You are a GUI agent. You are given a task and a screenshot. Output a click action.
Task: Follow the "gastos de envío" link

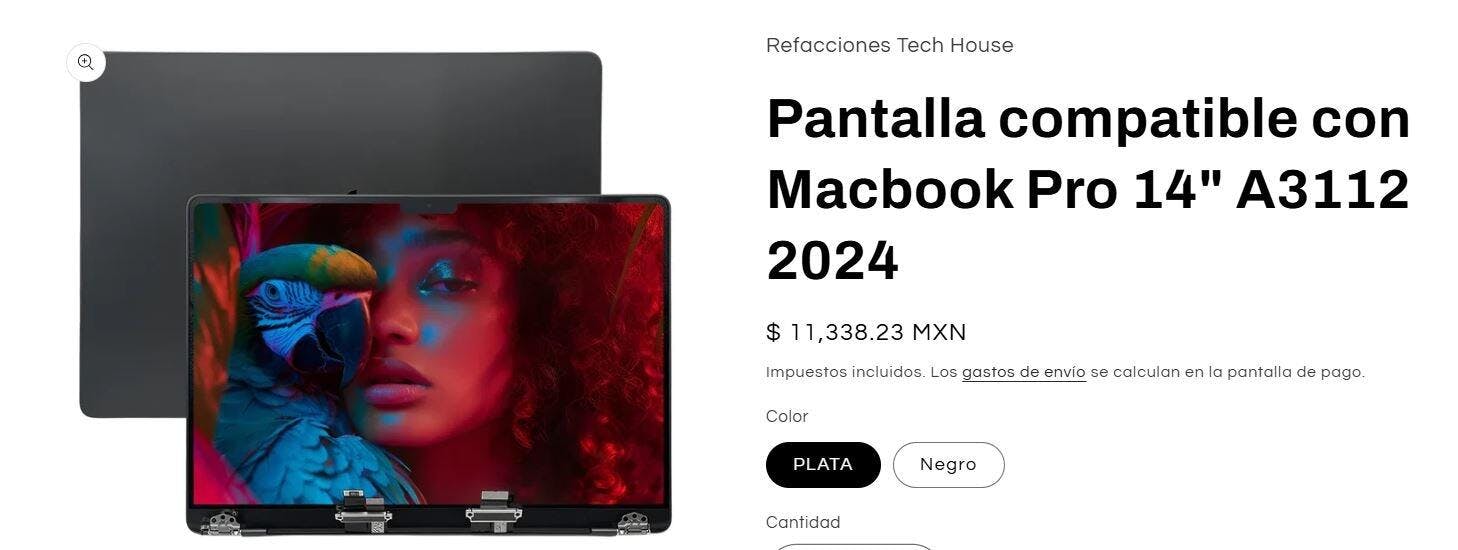click(1023, 372)
